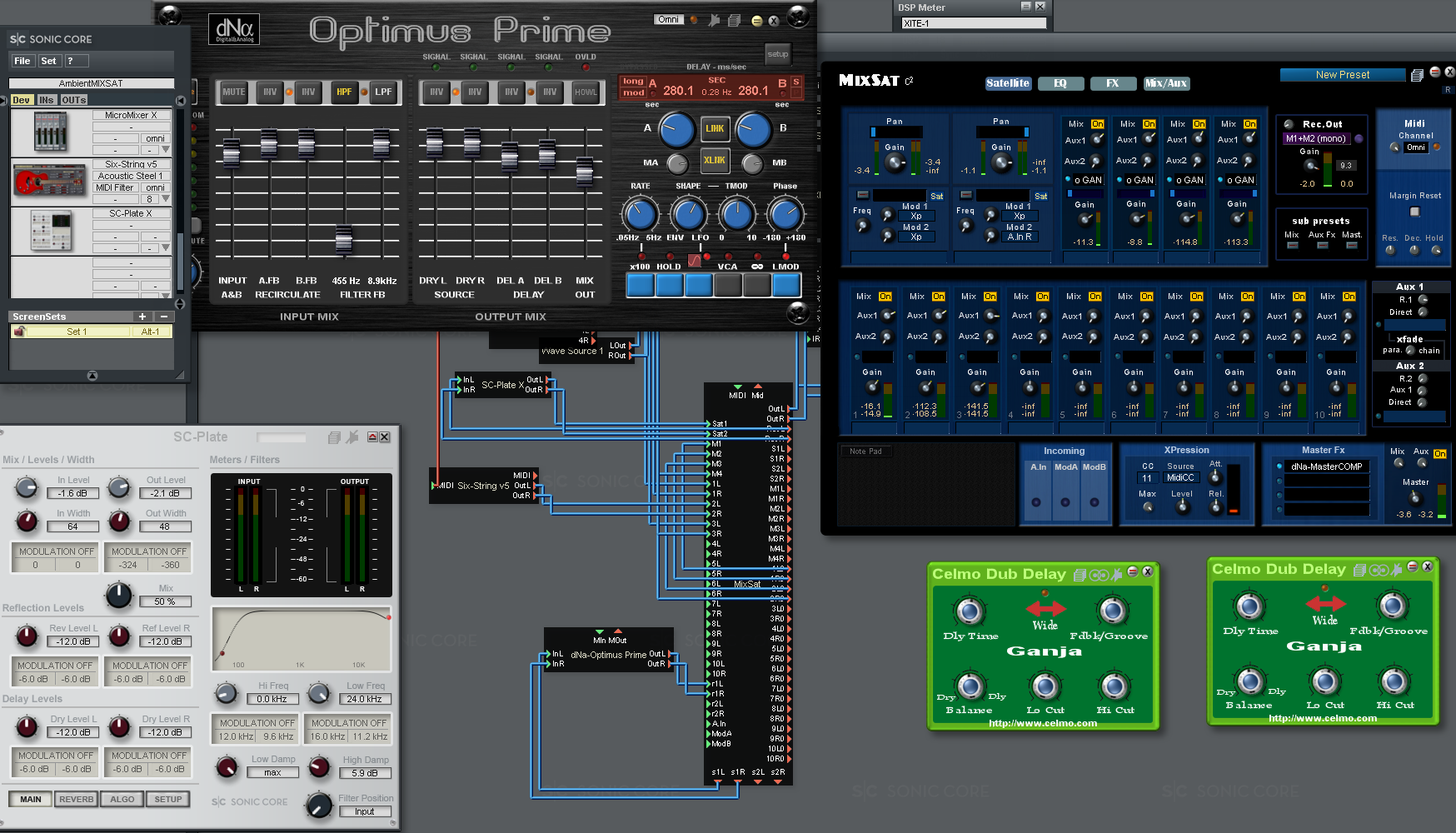Click the Sat button in first pan strip
Viewport: 1456px width, 833px height.
[x=937, y=197]
